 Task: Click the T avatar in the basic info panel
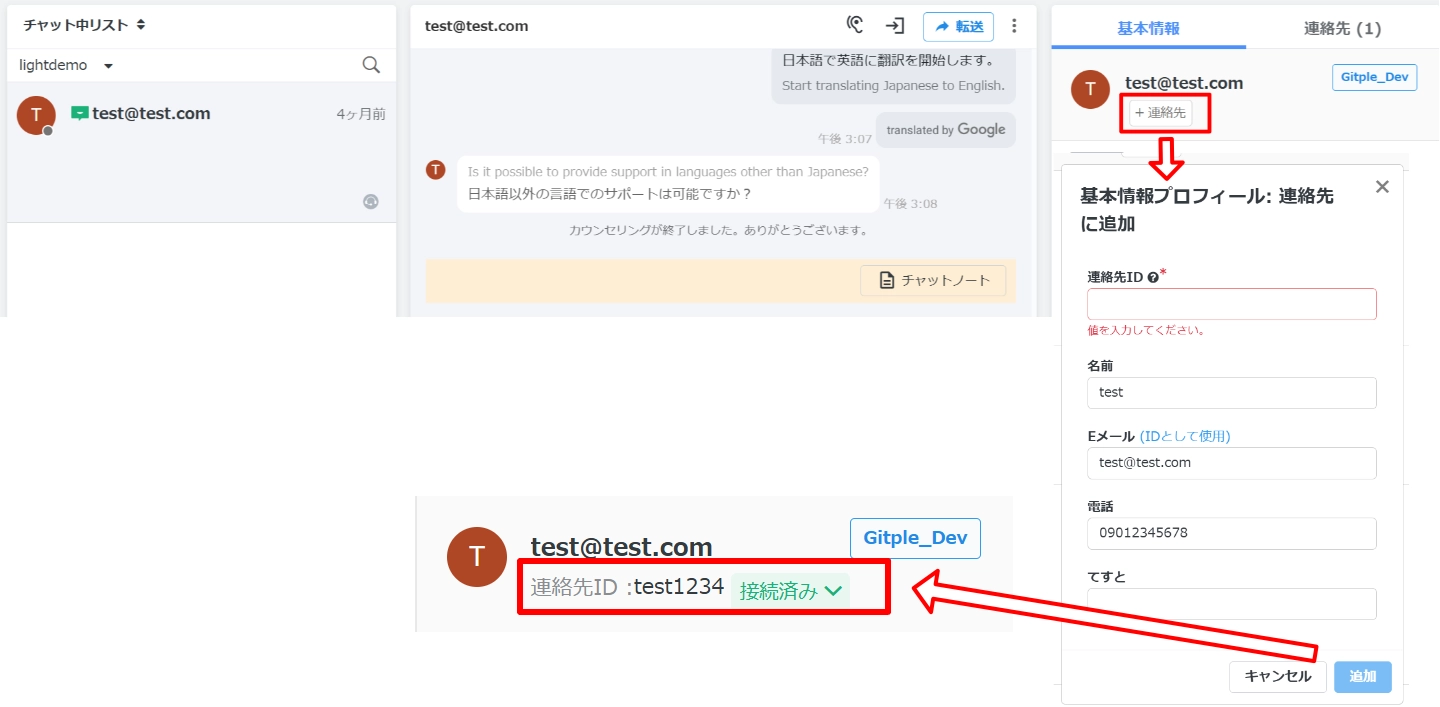click(1090, 89)
